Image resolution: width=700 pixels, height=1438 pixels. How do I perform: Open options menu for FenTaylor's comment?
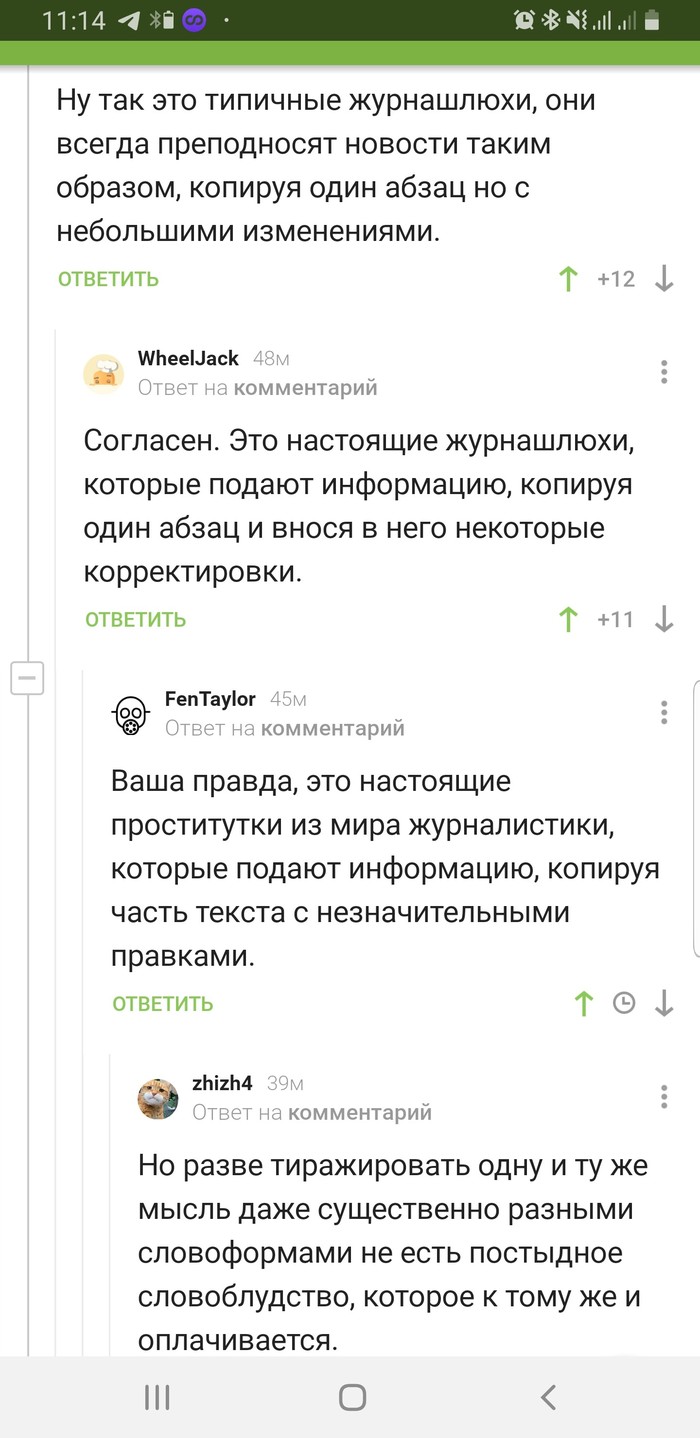[x=664, y=712]
